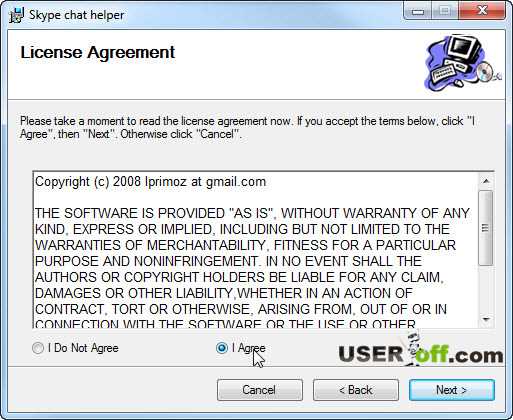Click the license scrollbar up arrow

click(x=486, y=181)
